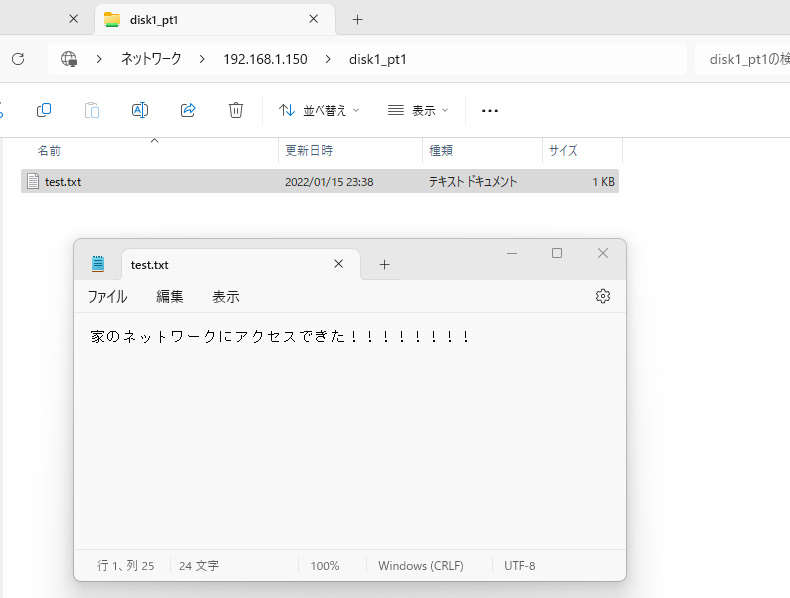The image size is (790, 598).
Task: Click the refresh icon beside address bar
Action: (x=17, y=59)
